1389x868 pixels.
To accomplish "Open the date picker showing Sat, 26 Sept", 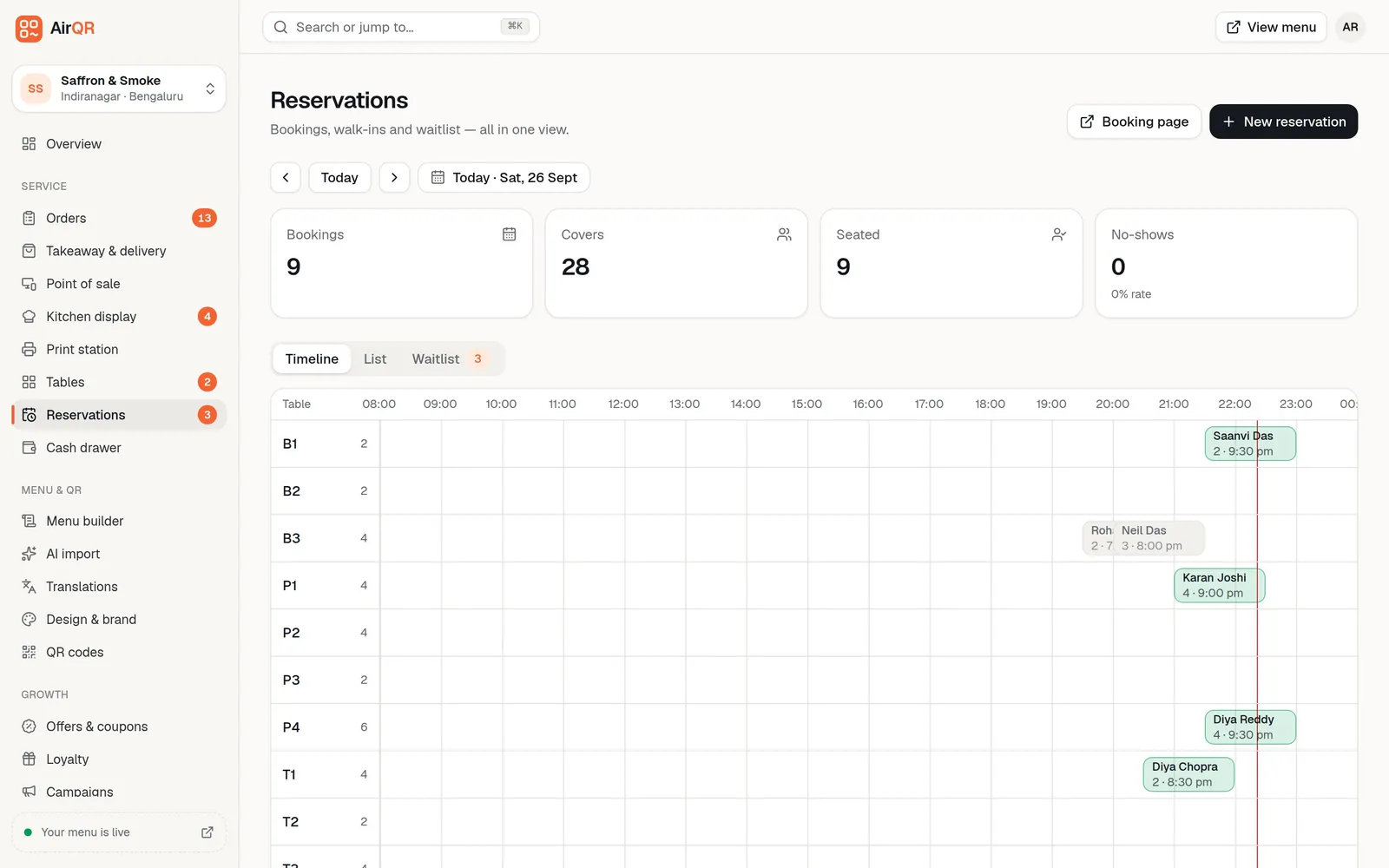I will [x=504, y=178].
